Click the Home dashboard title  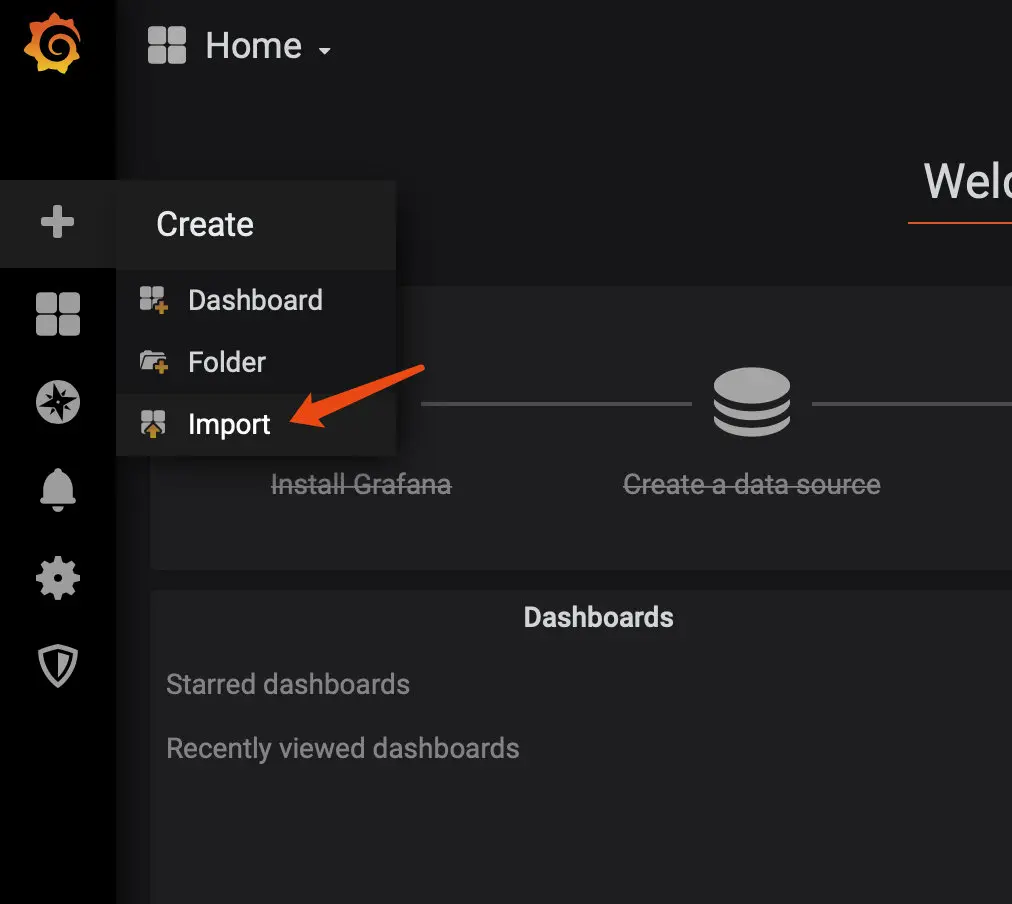point(254,46)
